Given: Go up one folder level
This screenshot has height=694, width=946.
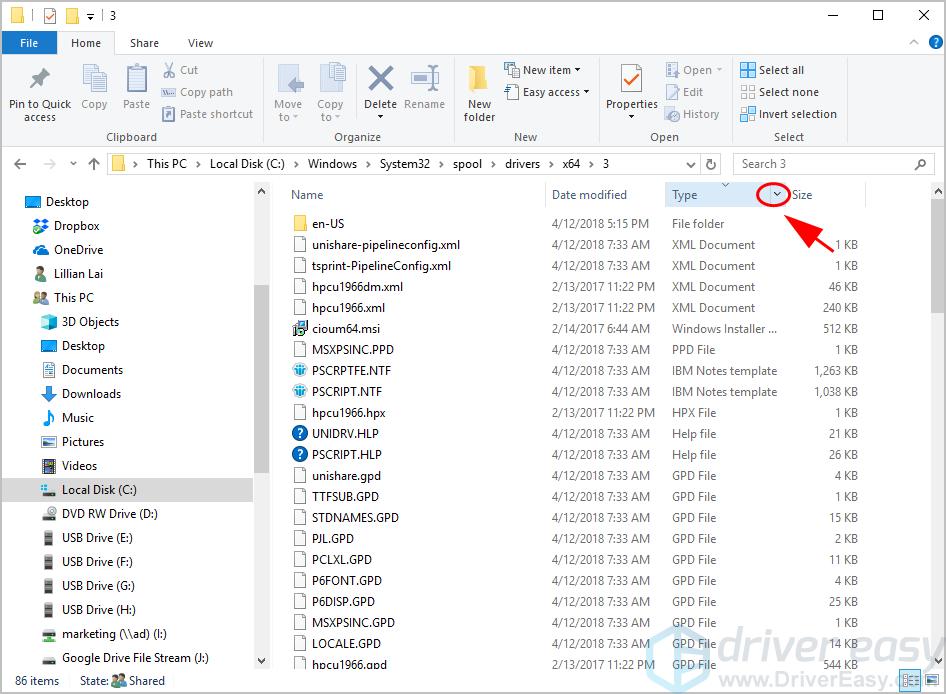Looking at the screenshot, I should point(94,164).
